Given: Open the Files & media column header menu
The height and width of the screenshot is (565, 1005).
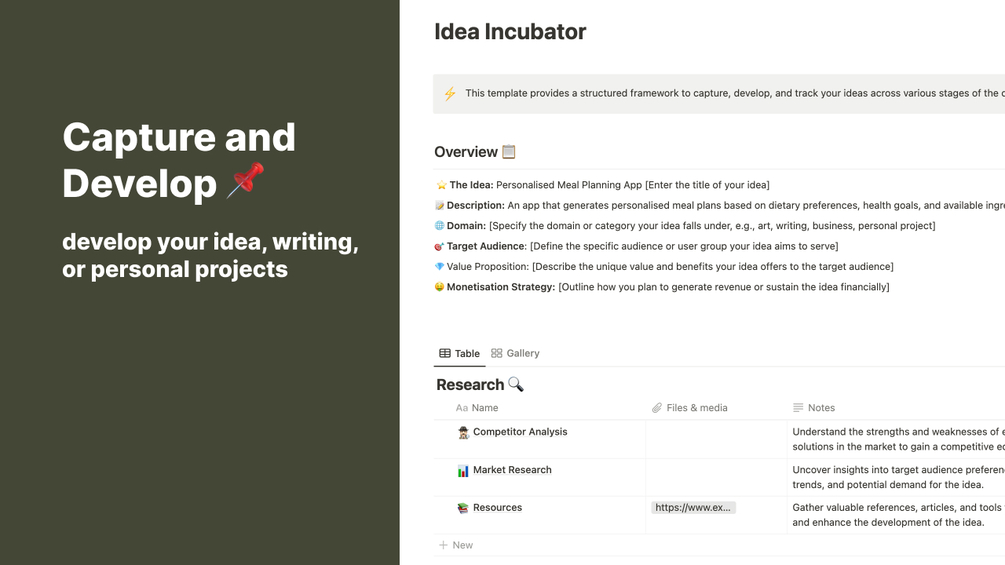Looking at the screenshot, I should [x=696, y=408].
